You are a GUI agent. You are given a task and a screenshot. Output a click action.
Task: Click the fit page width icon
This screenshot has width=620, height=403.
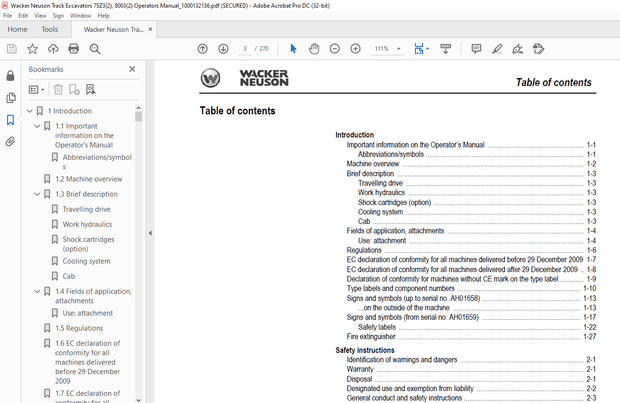[419, 49]
